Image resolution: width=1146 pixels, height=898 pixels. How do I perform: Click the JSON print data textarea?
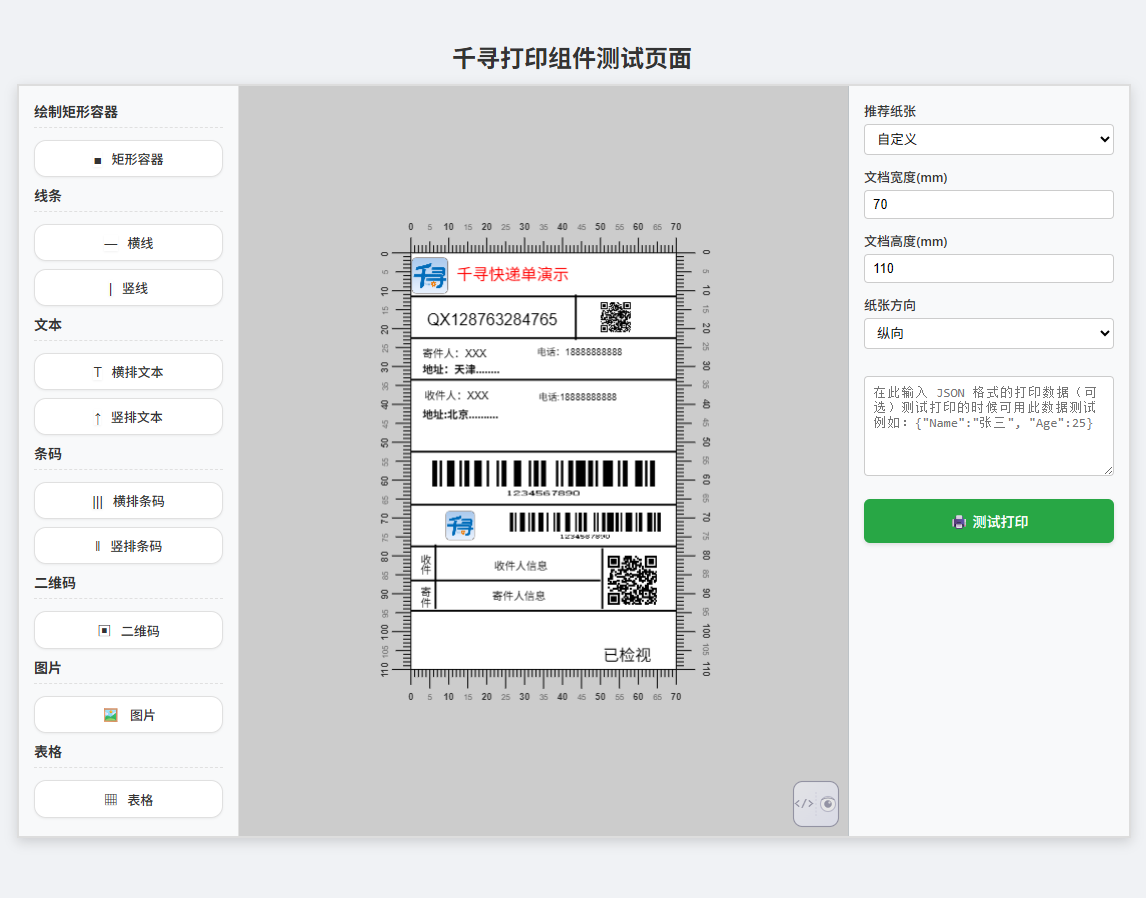(988, 426)
